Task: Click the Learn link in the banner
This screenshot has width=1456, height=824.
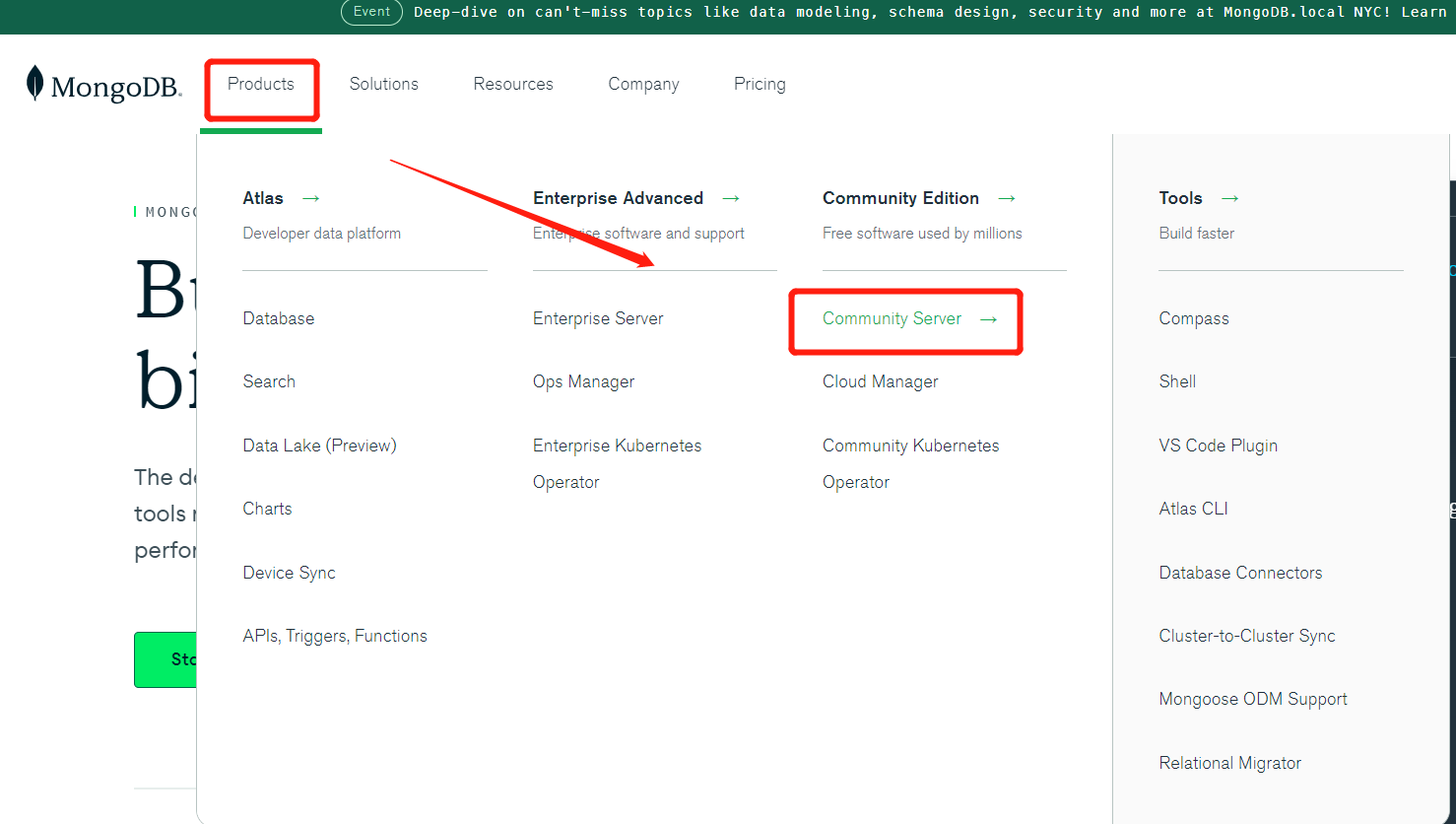Action: pyautogui.click(x=1423, y=12)
